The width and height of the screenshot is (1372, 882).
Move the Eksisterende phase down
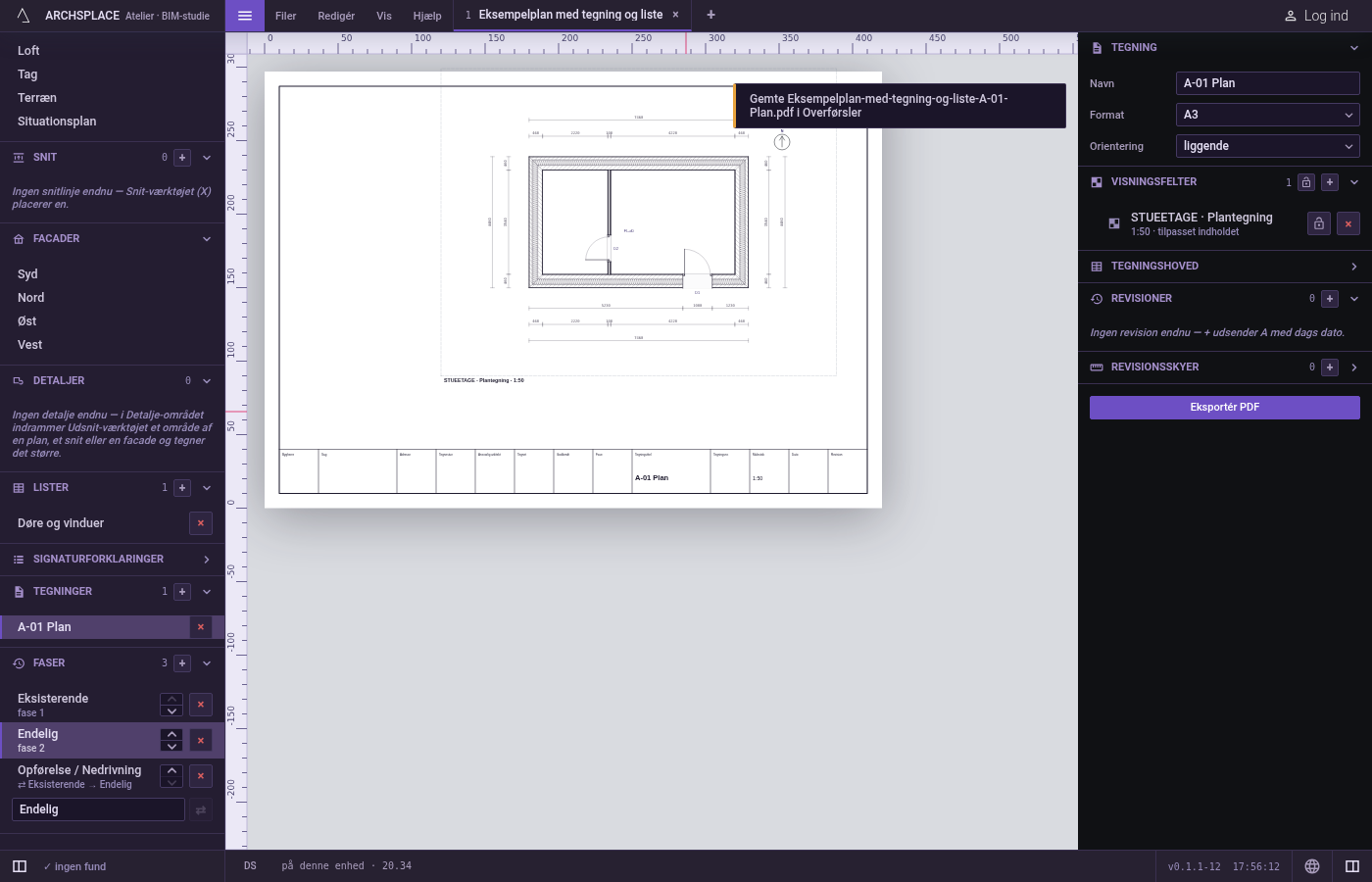pos(171,710)
